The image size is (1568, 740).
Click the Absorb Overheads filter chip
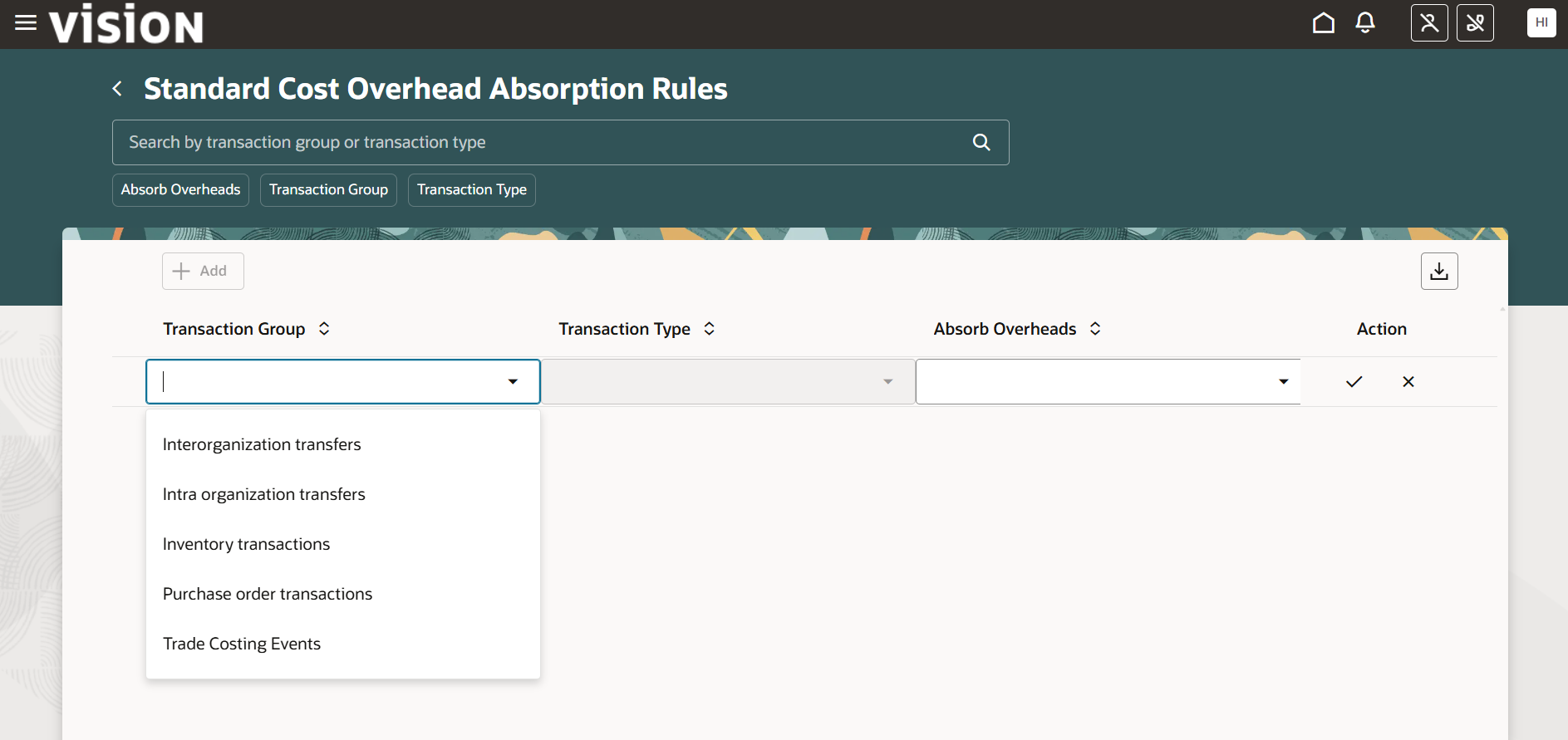(x=180, y=189)
